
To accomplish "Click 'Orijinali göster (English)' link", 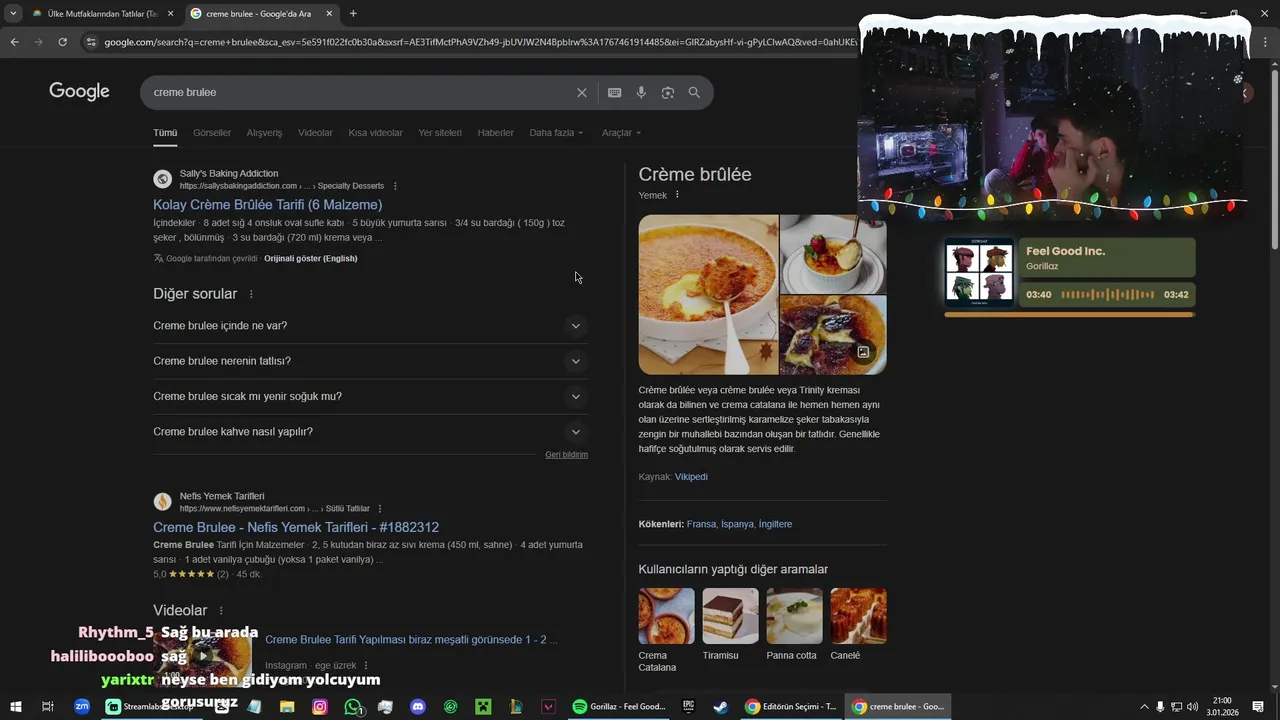I will pyautogui.click(x=310, y=259).
